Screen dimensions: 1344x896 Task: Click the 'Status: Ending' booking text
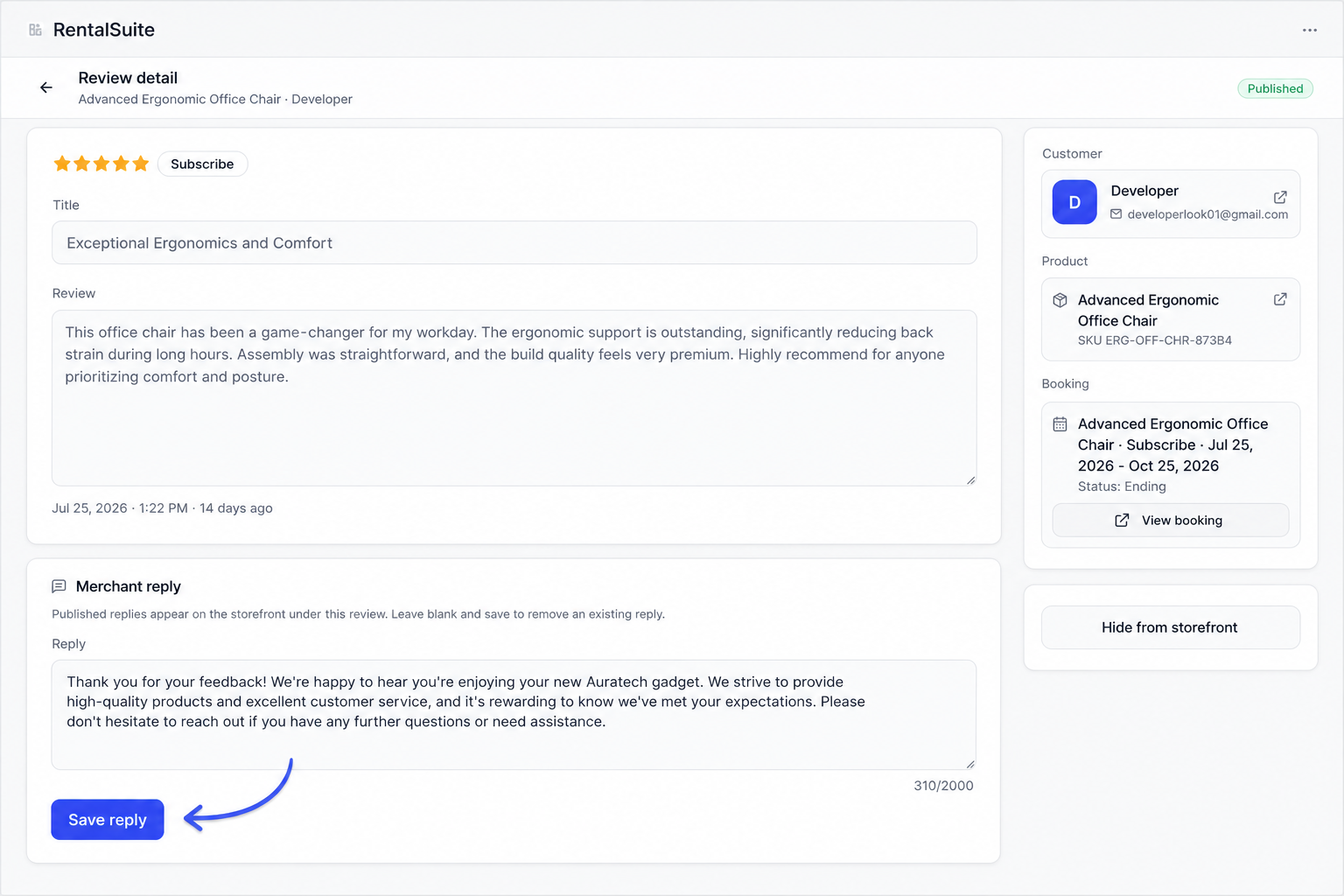pyautogui.click(x=1122, y=486)
